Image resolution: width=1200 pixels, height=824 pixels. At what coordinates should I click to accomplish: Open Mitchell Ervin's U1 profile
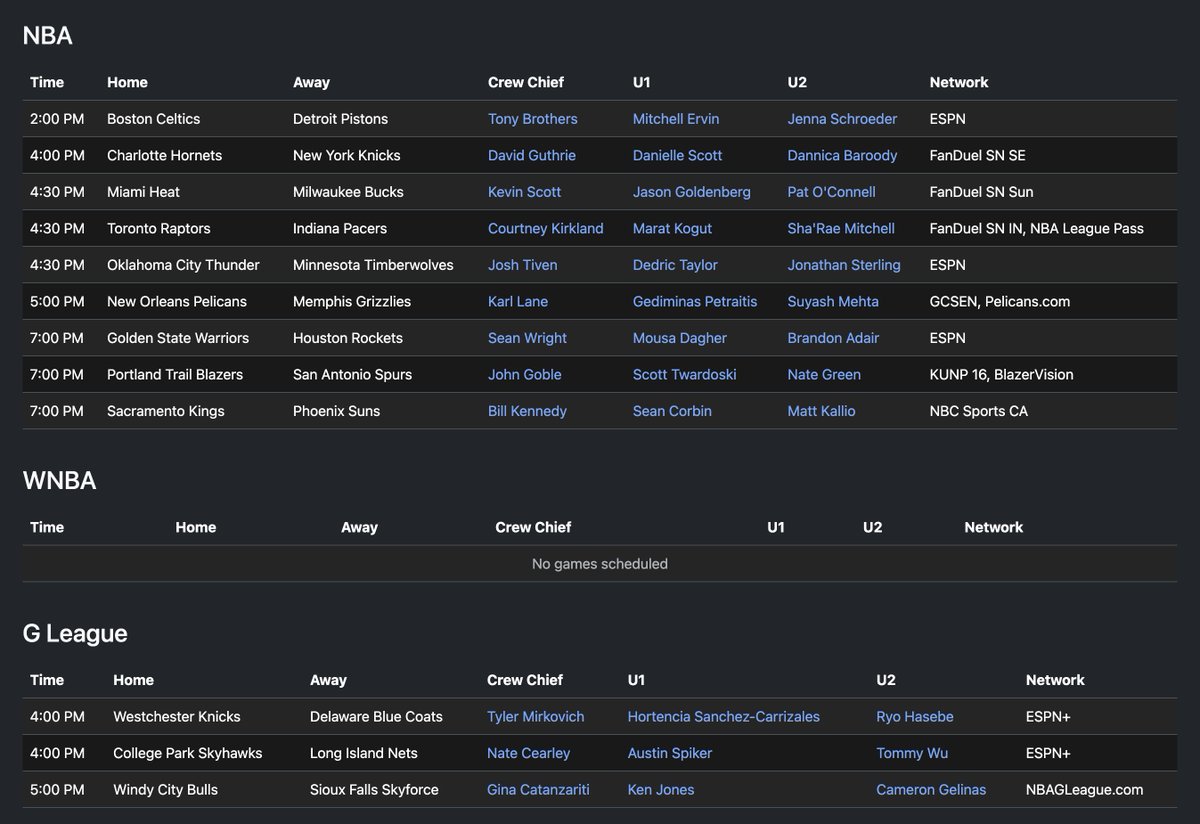pos(675,118)
